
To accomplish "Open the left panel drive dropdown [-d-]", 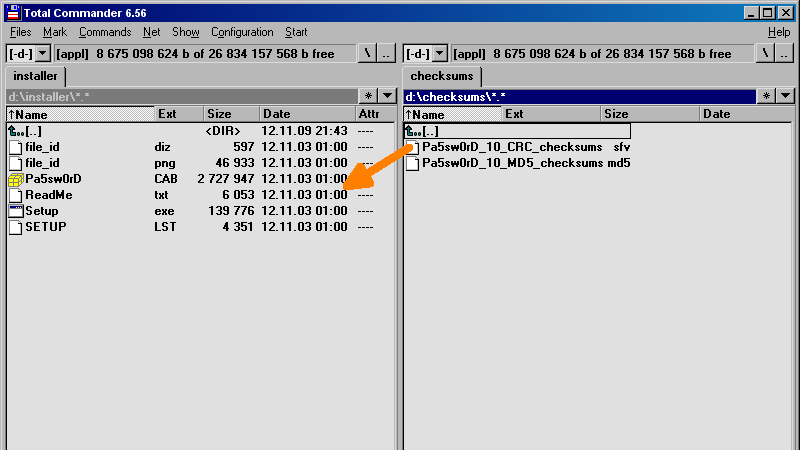I will click(x=43, y=53).
